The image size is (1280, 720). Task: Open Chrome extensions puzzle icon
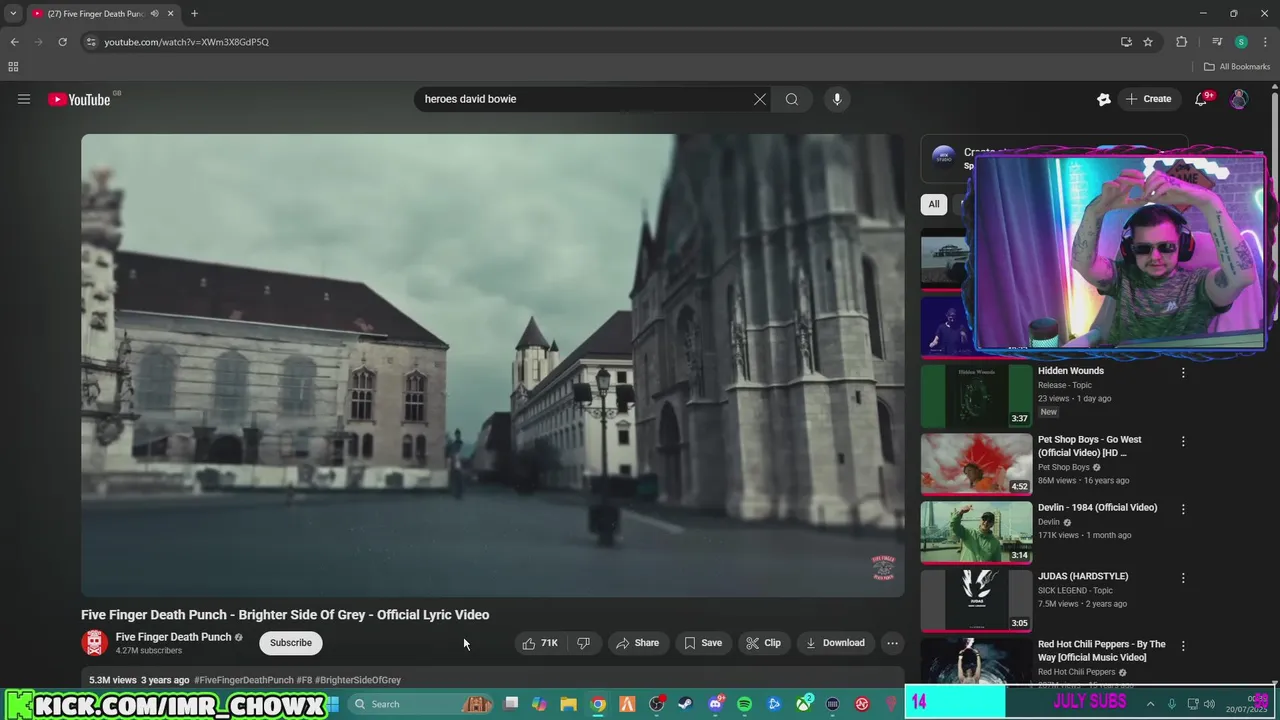click(x=1182, y=42)
